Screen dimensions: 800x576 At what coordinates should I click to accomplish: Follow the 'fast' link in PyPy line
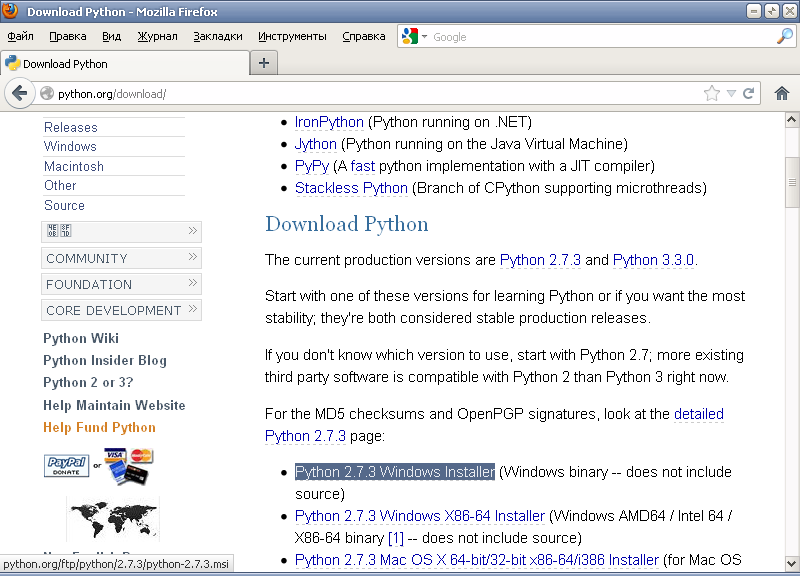(363, 166)
